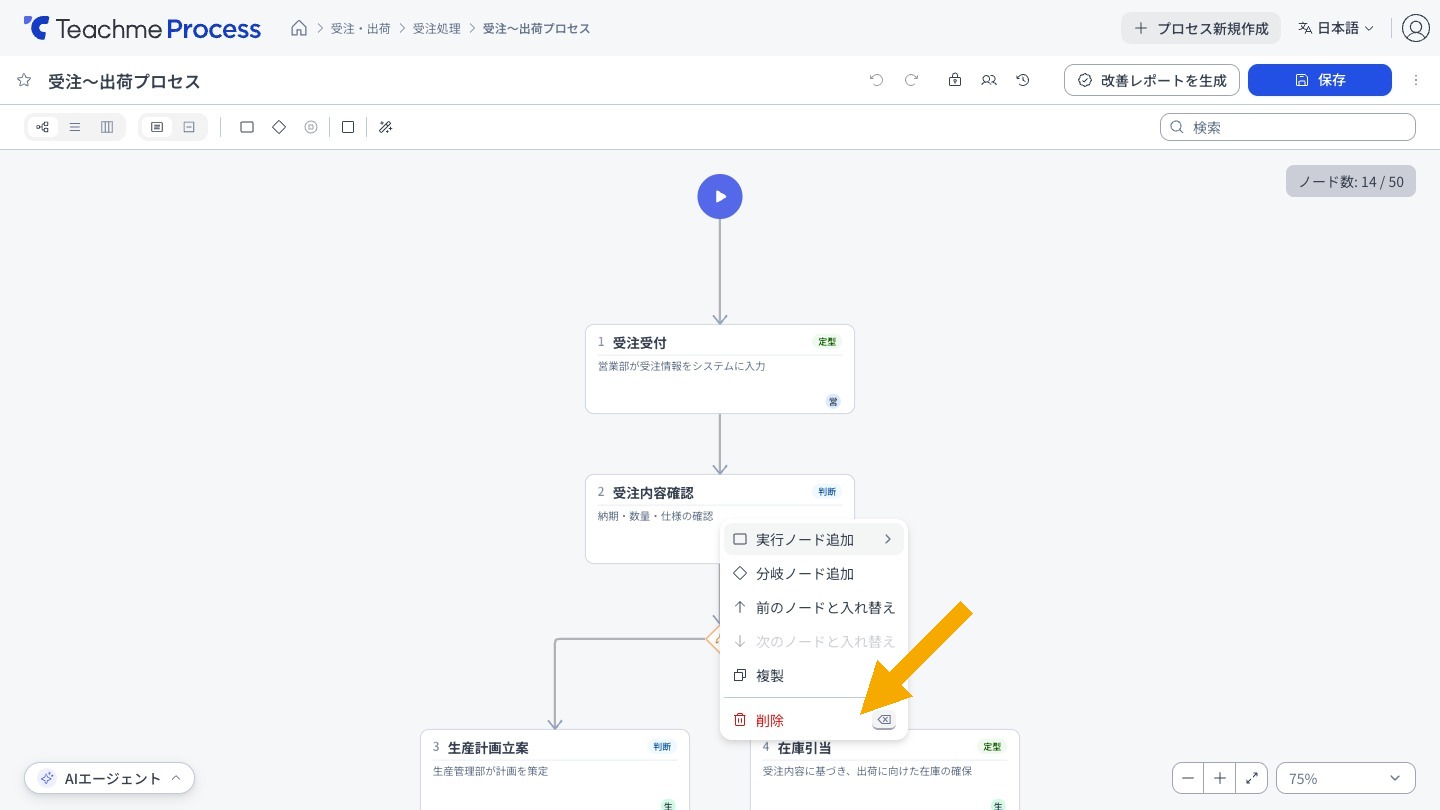Image resolution: width=1440 pixels, height=810 pixels.
Task: Click the プロセス新規作成 button
Action: (1201, 28)
